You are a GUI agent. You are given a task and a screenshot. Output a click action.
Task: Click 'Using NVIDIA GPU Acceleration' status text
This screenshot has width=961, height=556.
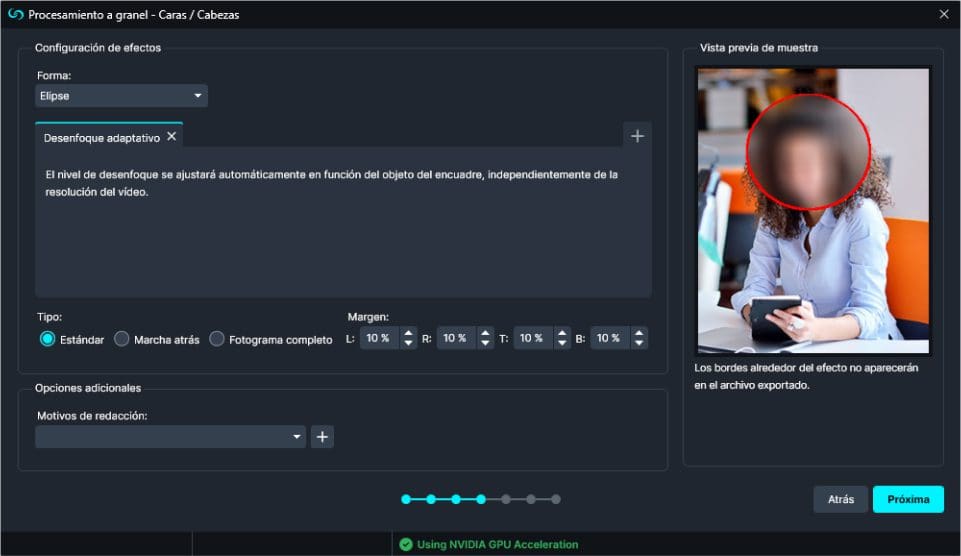click(498, 544)
